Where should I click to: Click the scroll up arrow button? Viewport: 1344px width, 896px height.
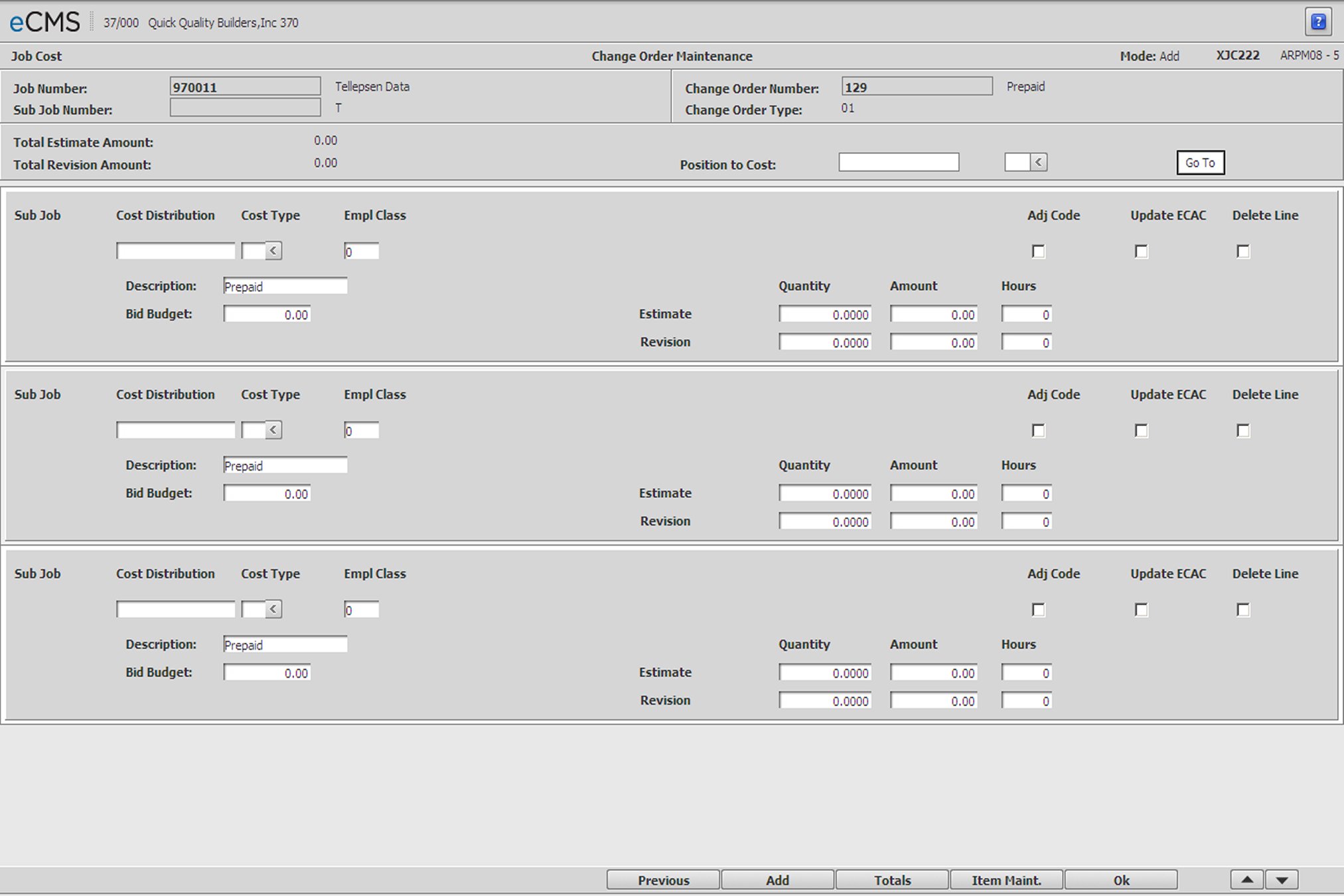pos(1247,880)
